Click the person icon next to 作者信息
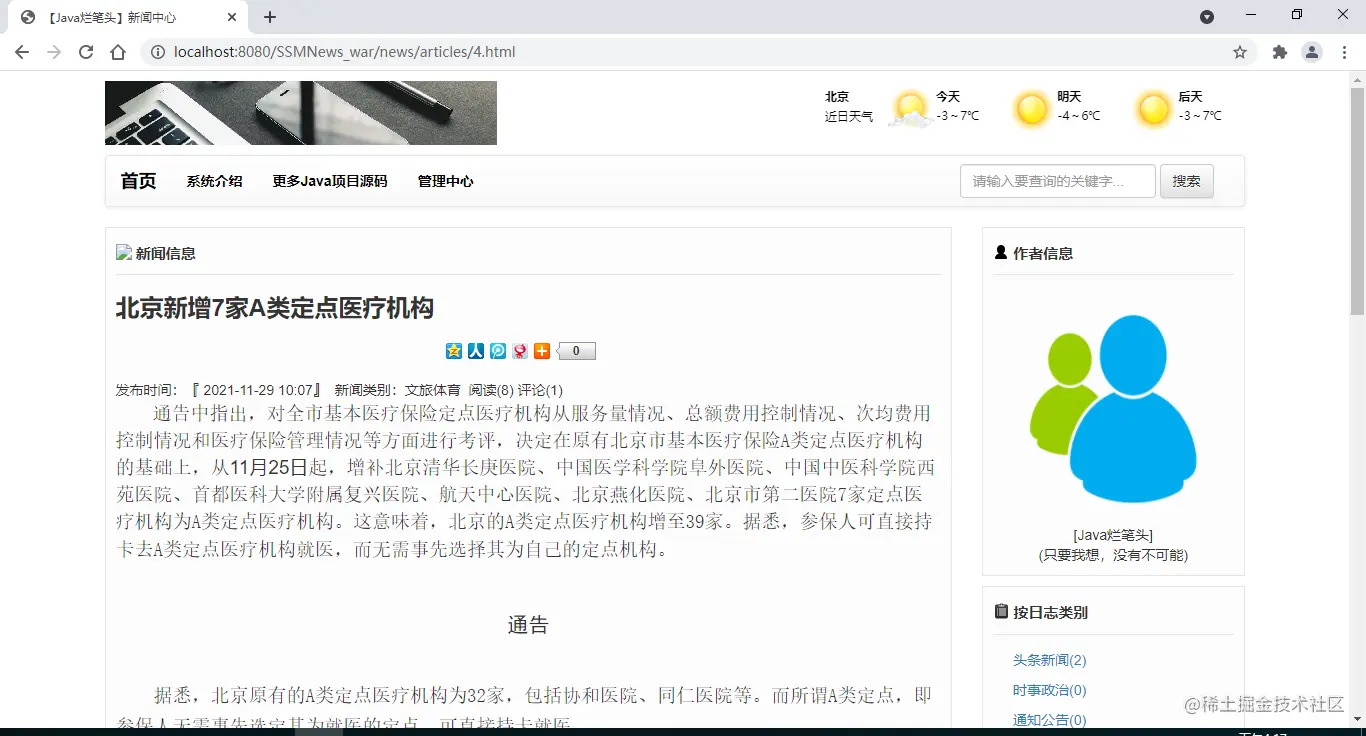Viewport: 1366px width, 736px height. click(x=1001, y=252)
